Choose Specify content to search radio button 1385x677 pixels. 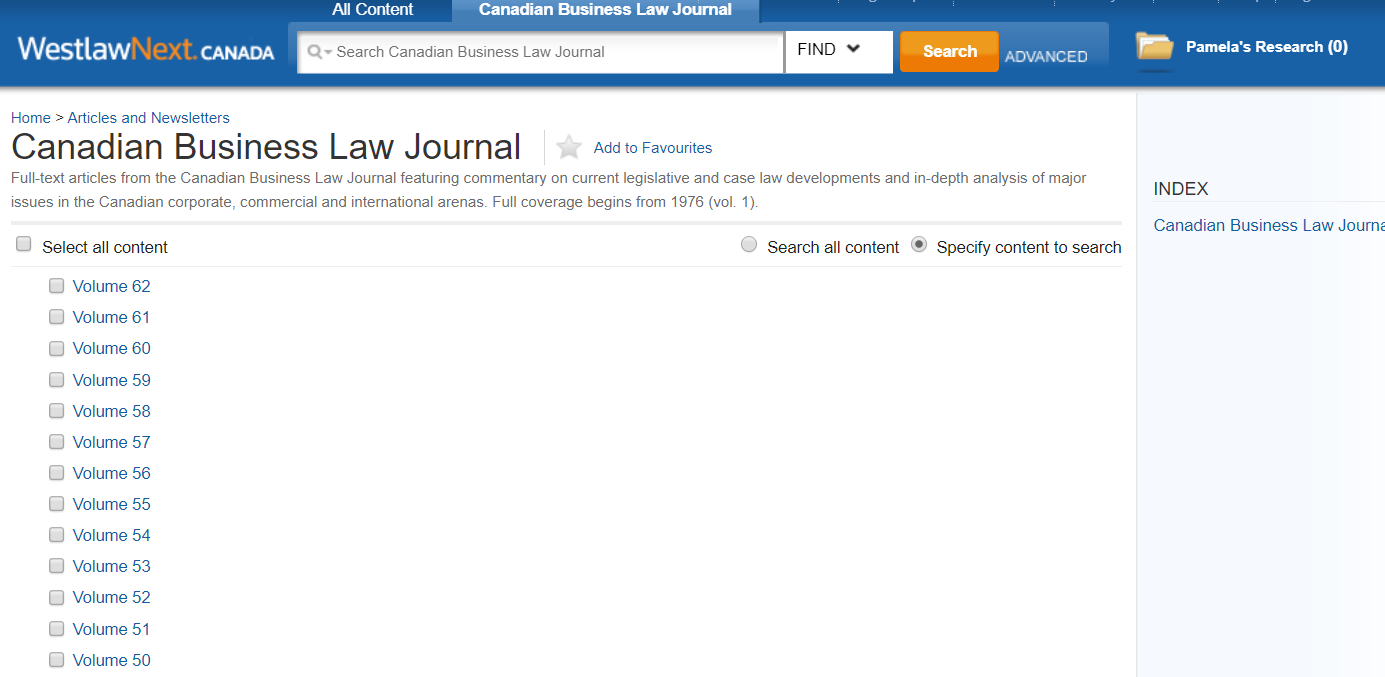point(919,245)
